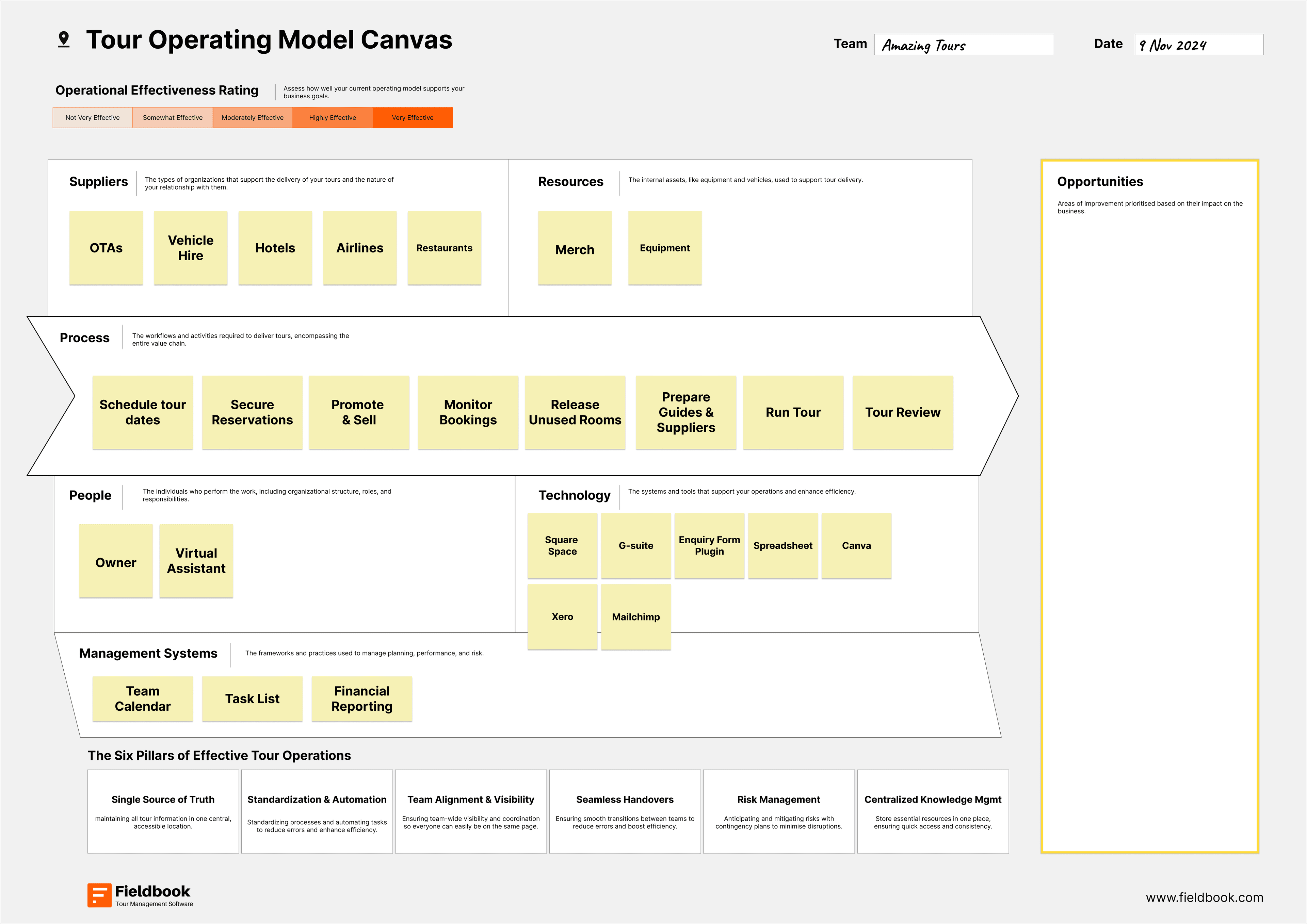Select the Canva technology sticky note
The height and width of the screenshot is (924, 1307).
[x=856, y=545]
